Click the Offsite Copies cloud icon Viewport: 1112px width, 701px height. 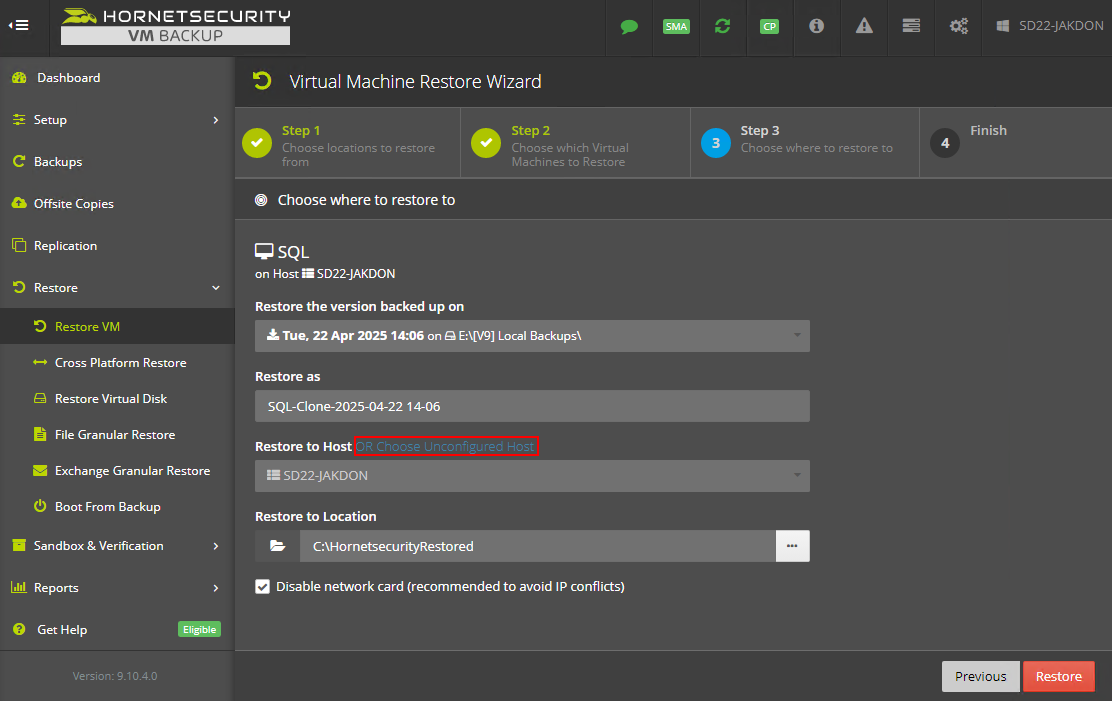(19, 203)
